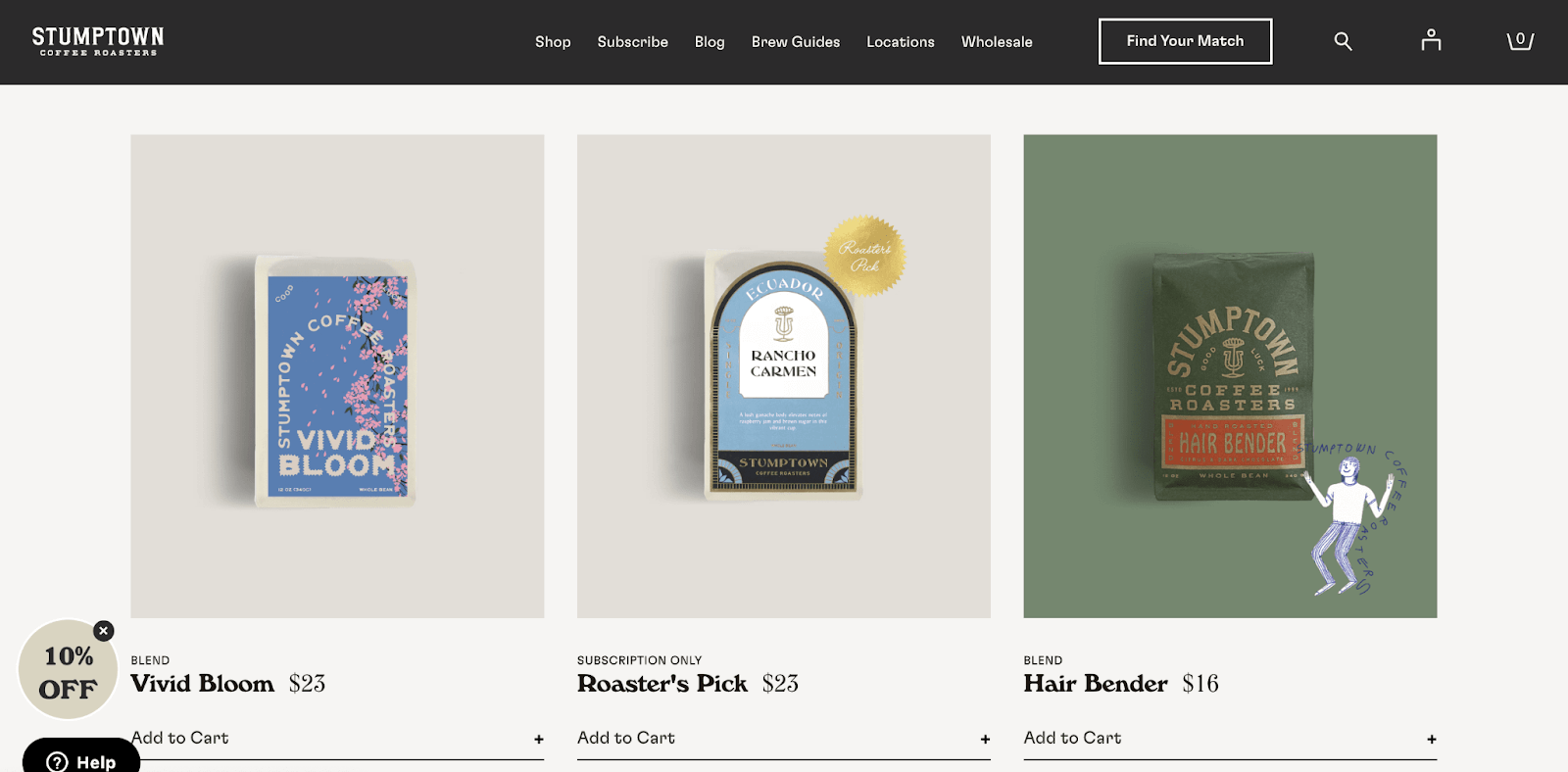Open the account profile icon
Image resolution: width=1568 pixels, height=772 pixels.
click(x=1431, y=40)
